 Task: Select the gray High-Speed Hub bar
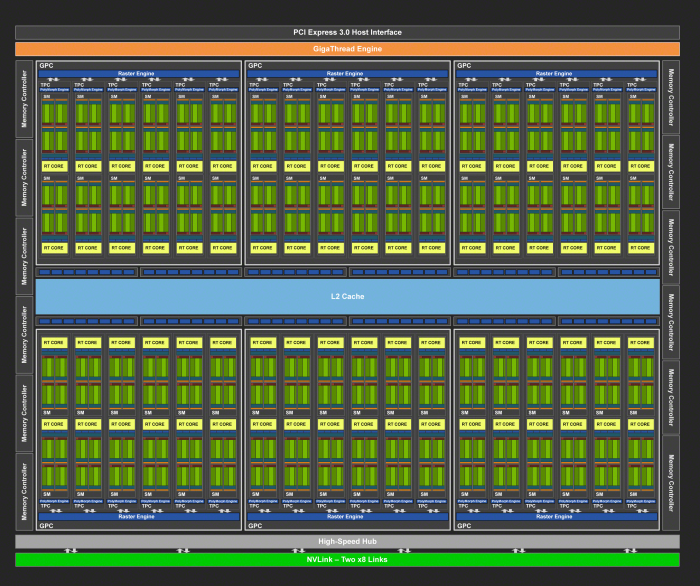tap(347, 541)
